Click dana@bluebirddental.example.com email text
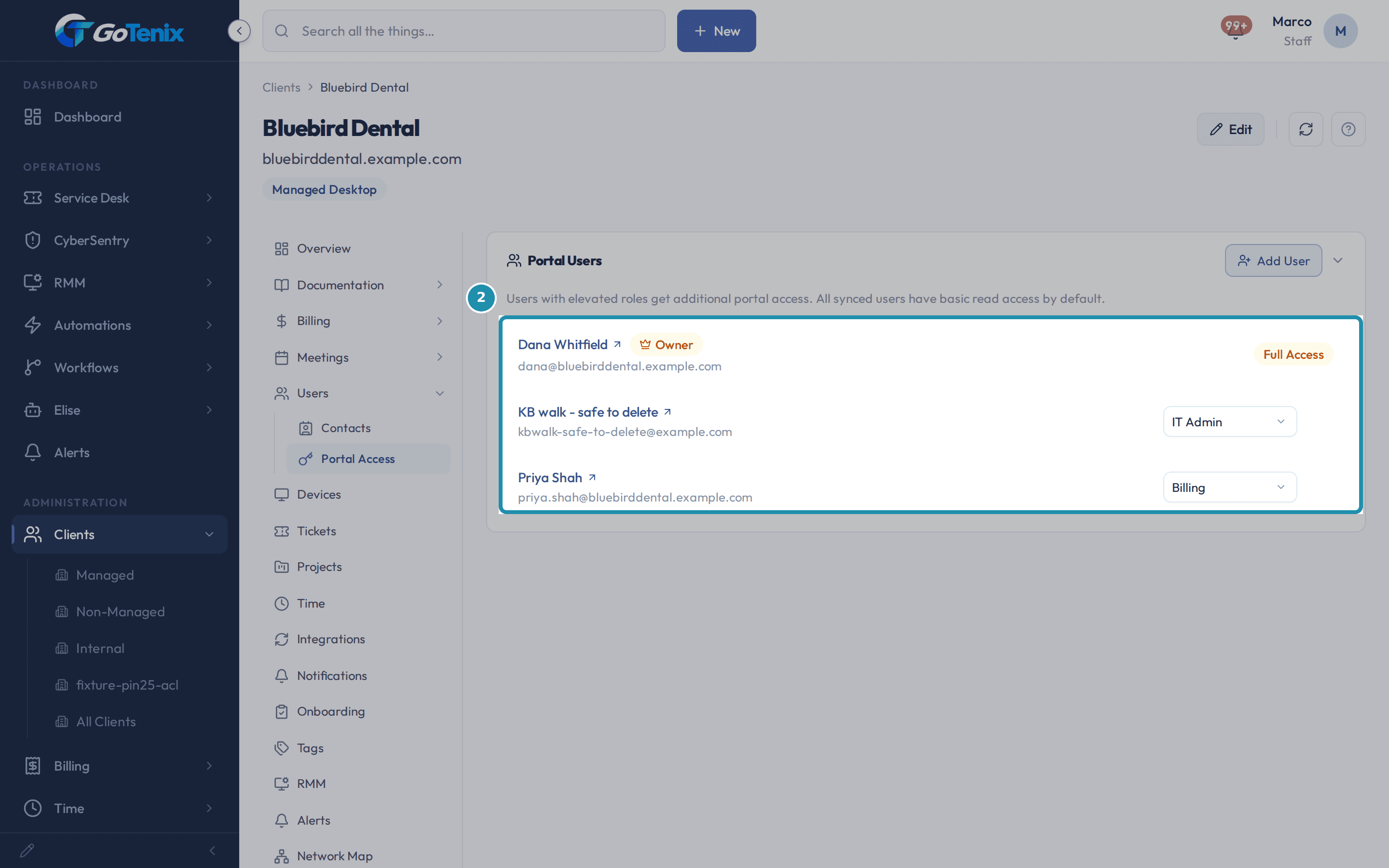The image size is (1389, 868). [619, 366]
